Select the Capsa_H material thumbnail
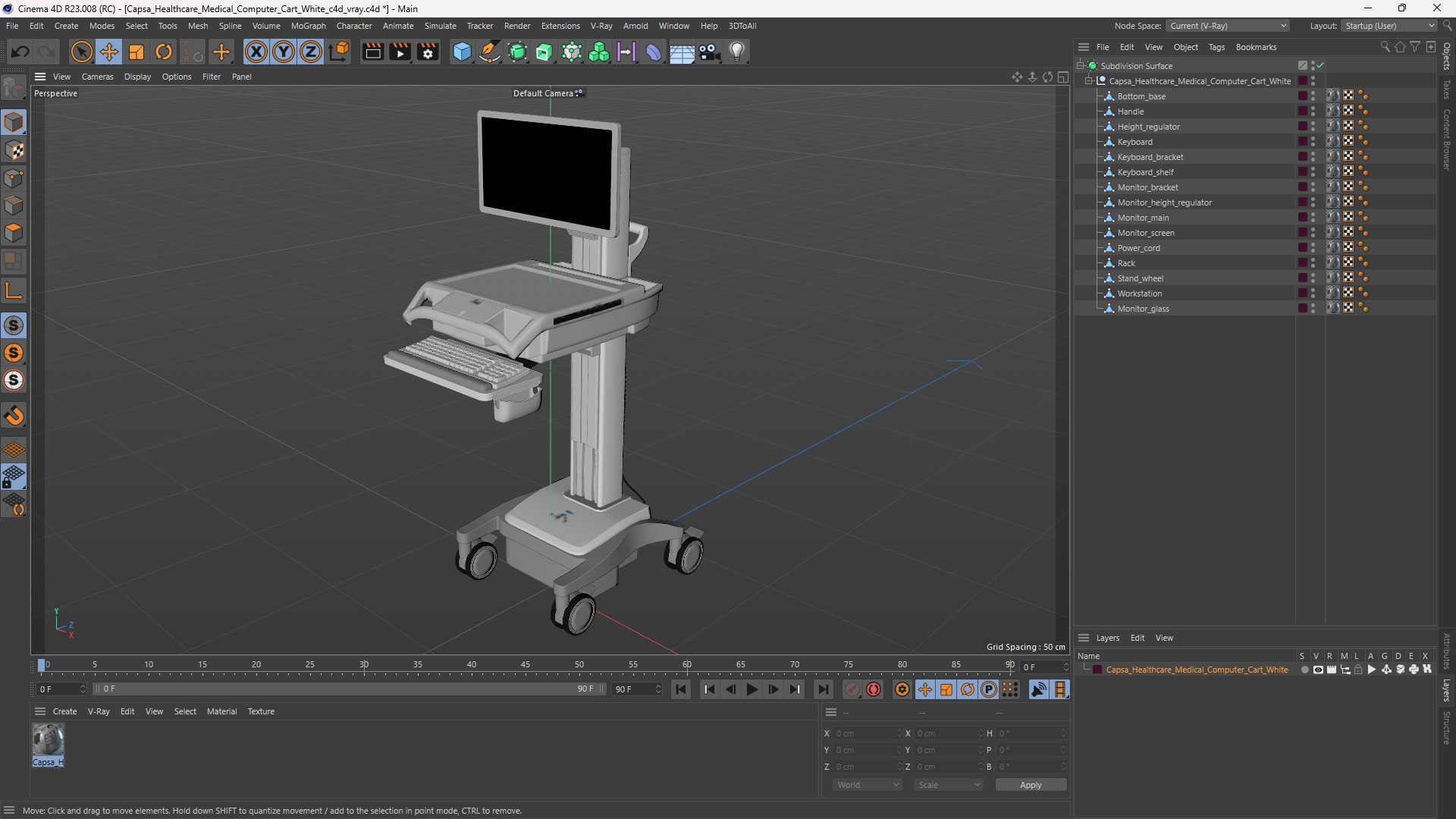Viewport: 1456px width, 819px height. 48,741
